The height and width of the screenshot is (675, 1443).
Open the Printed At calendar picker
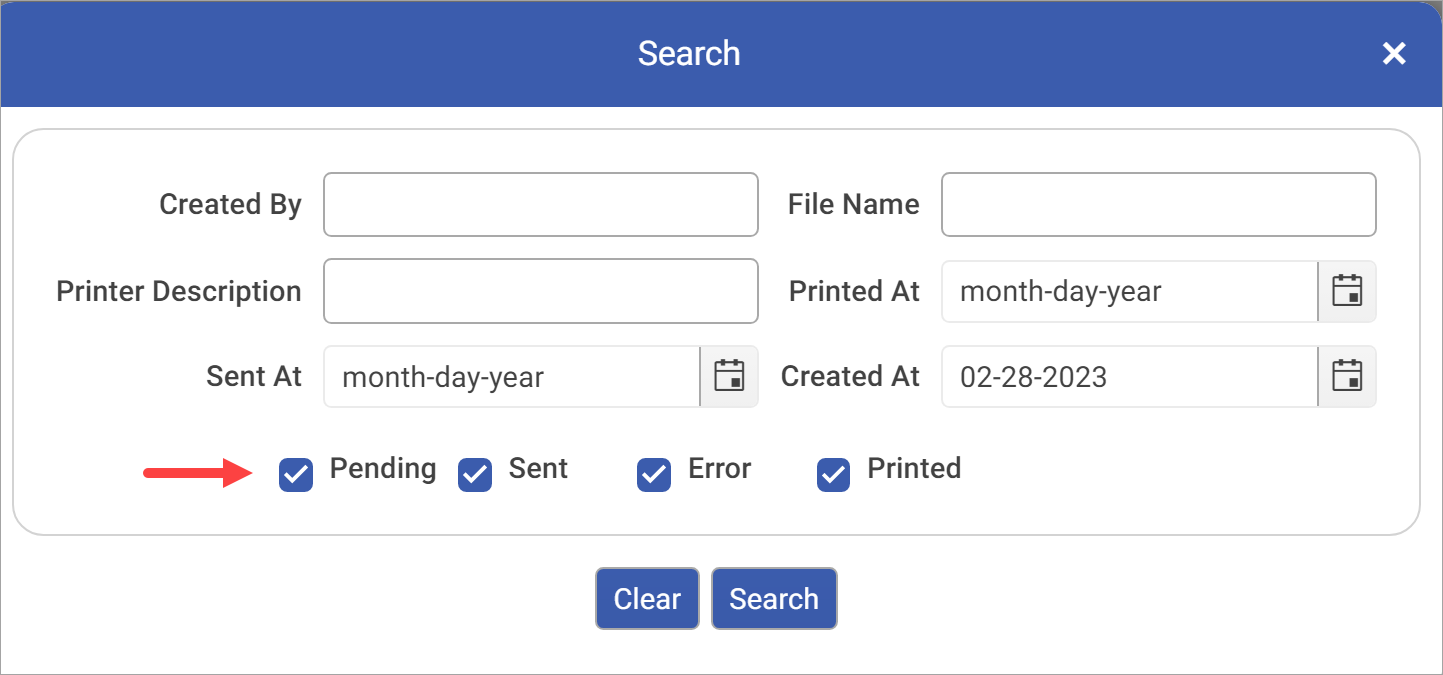[1347, 291]
